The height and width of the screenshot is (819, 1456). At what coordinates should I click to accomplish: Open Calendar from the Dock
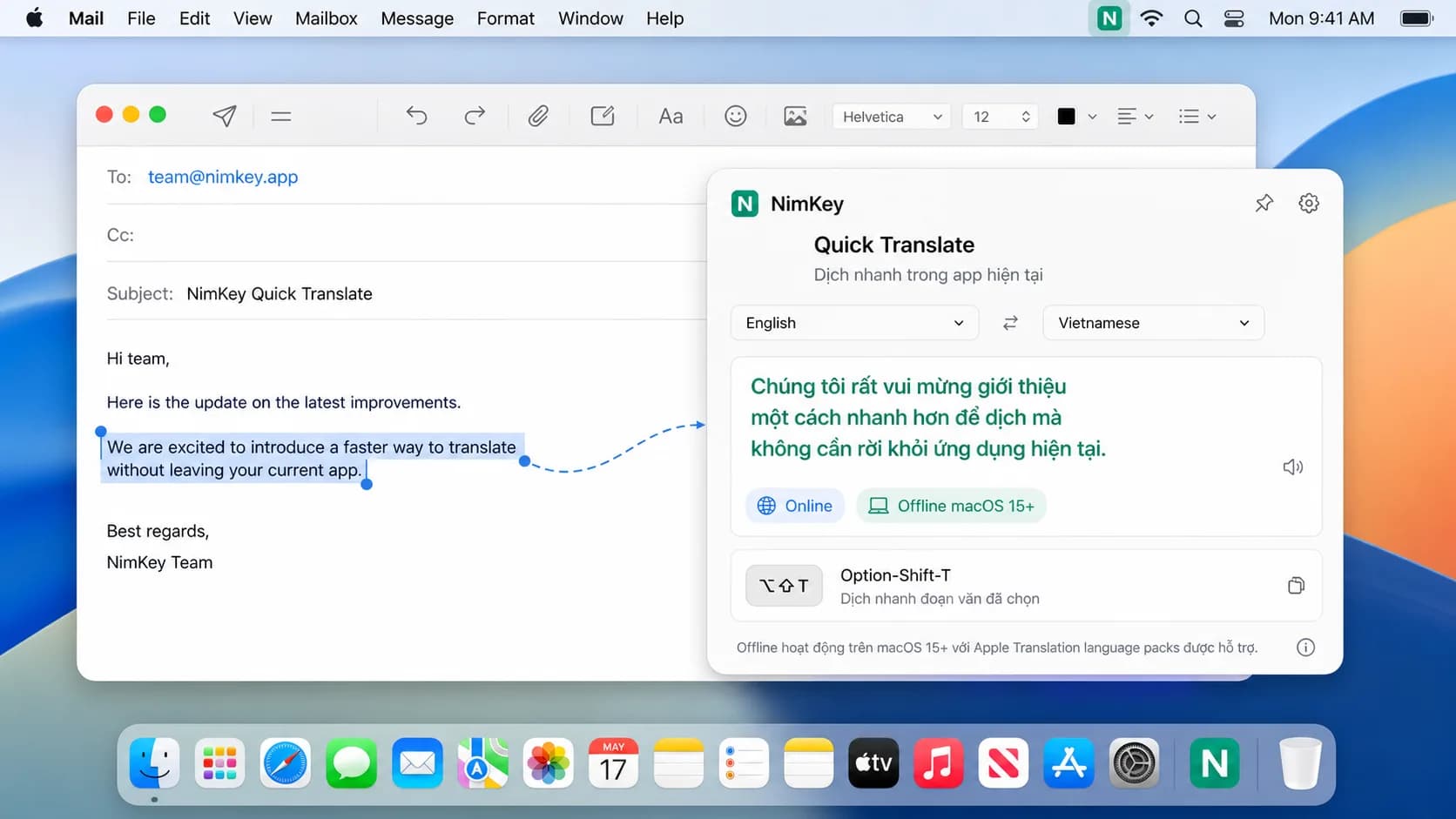pyautogui.click(x=613, y=763)
